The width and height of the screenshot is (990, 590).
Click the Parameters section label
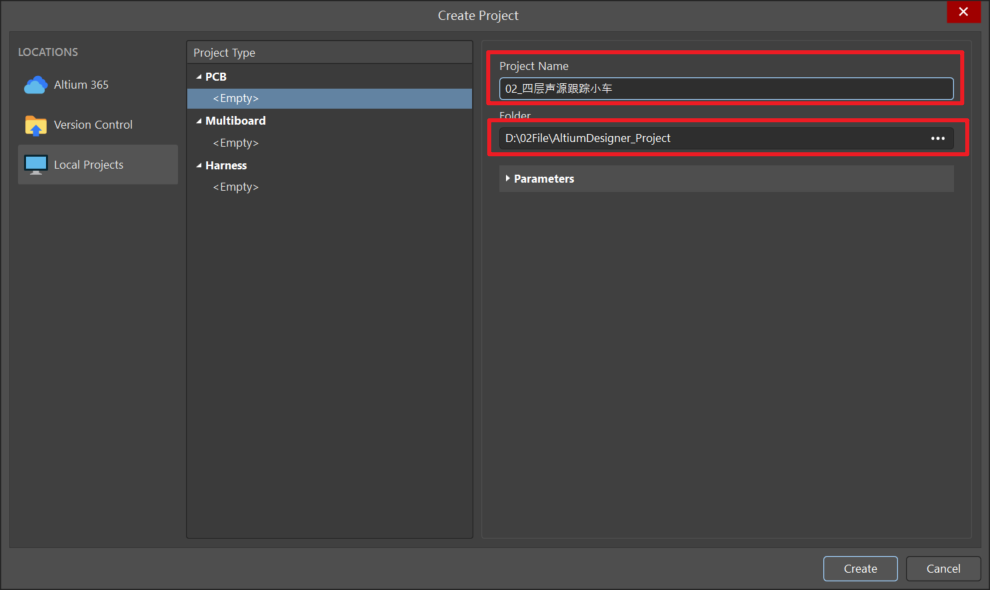(544, 179)
